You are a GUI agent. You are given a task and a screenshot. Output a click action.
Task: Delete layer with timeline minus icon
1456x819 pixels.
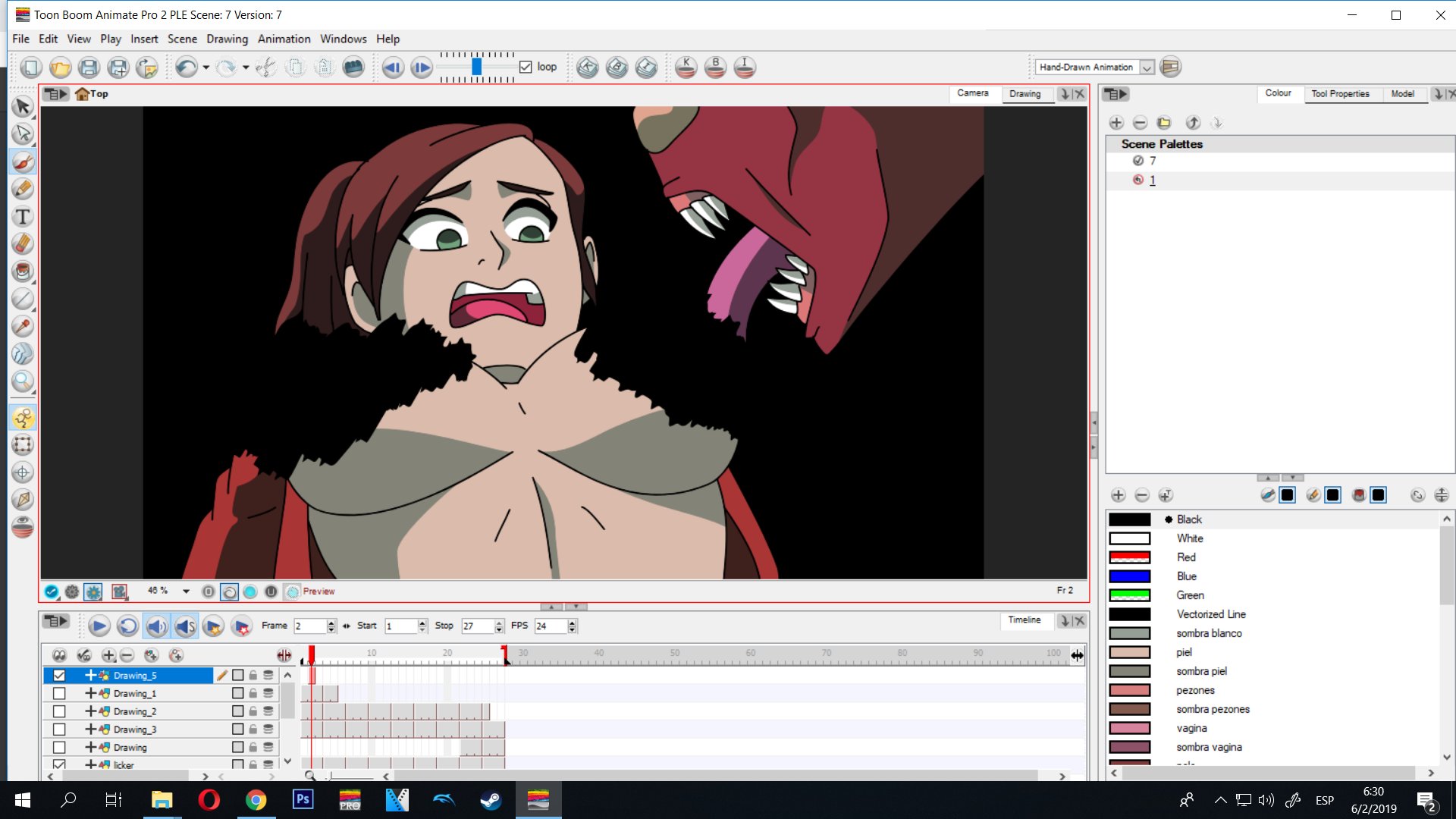127,655
